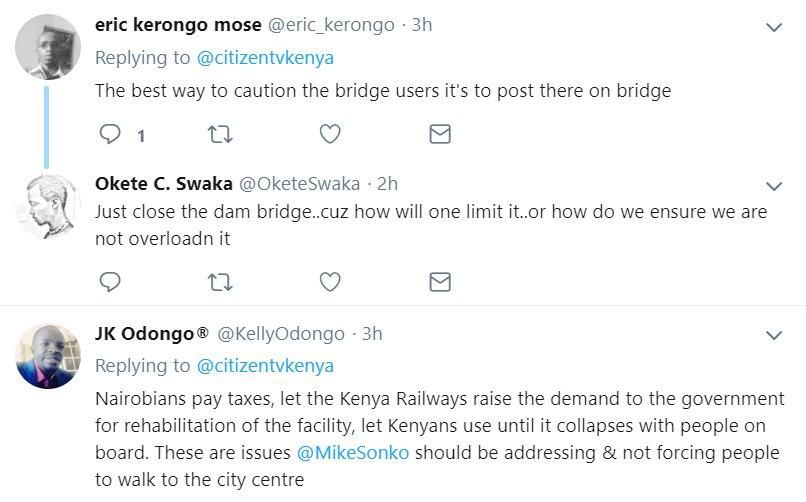Send eric kerongo mose's tweet via direct message

point(439,134)
